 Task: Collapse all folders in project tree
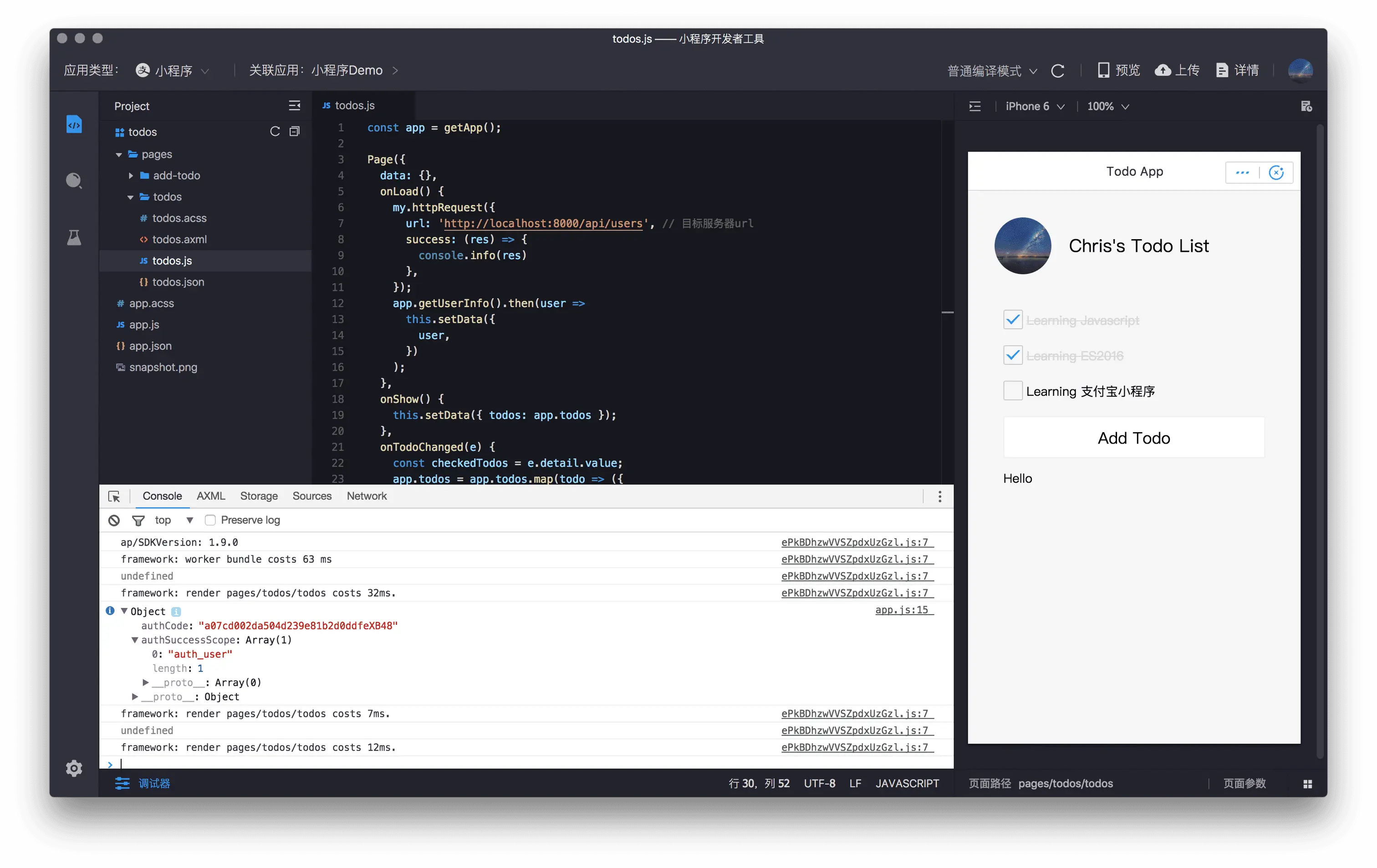point(295,132)
